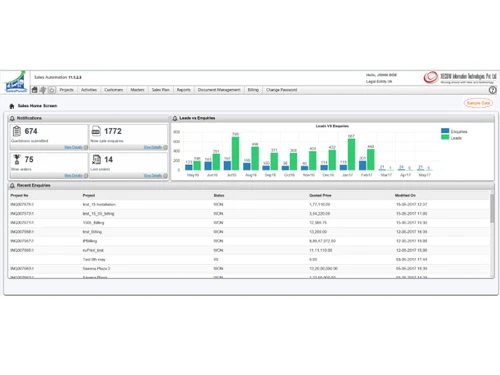This screenshot has height=375, width=500.
Task: Click the round icon after Won orders View Details
Action: (x=86, y=176)
